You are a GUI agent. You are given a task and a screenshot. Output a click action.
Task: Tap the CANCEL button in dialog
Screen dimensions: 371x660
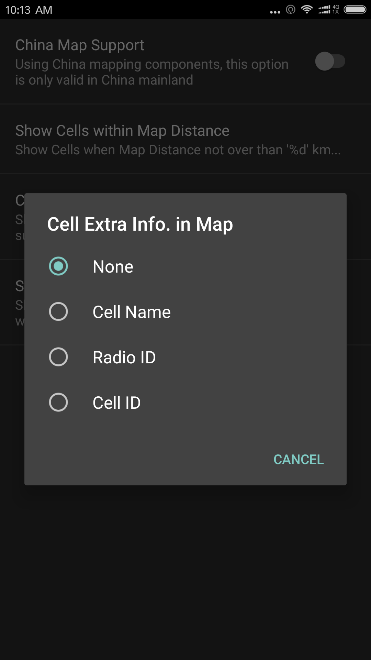(x=299, y=459)
